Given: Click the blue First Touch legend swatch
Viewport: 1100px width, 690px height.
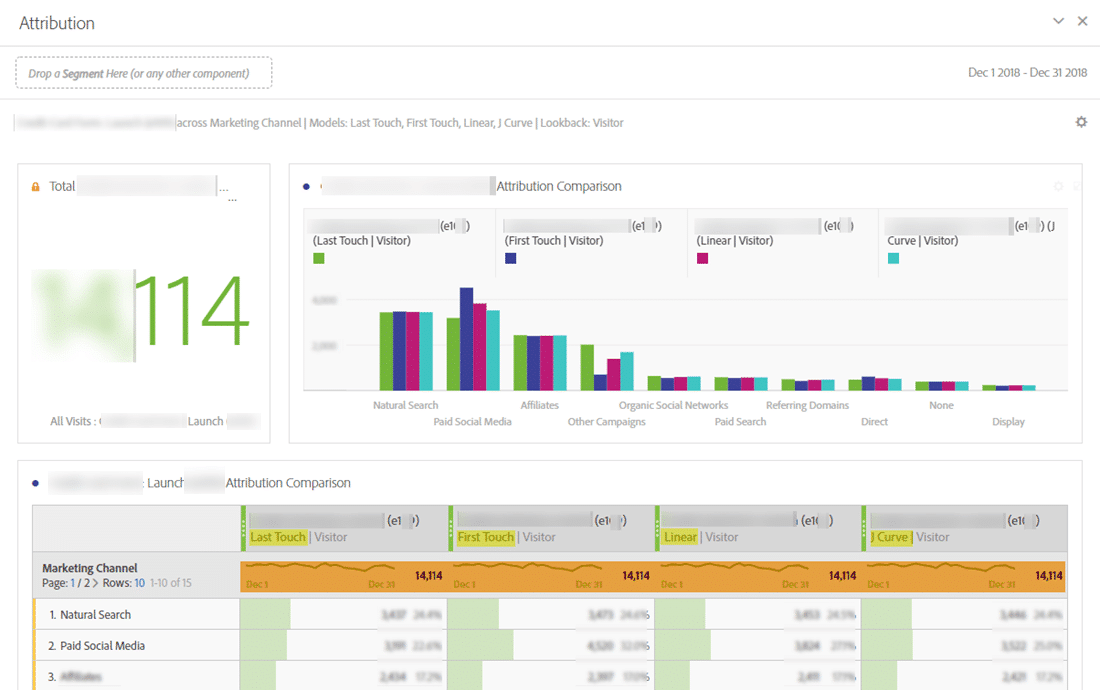Looking at the screenshot, I should (510, 258).
